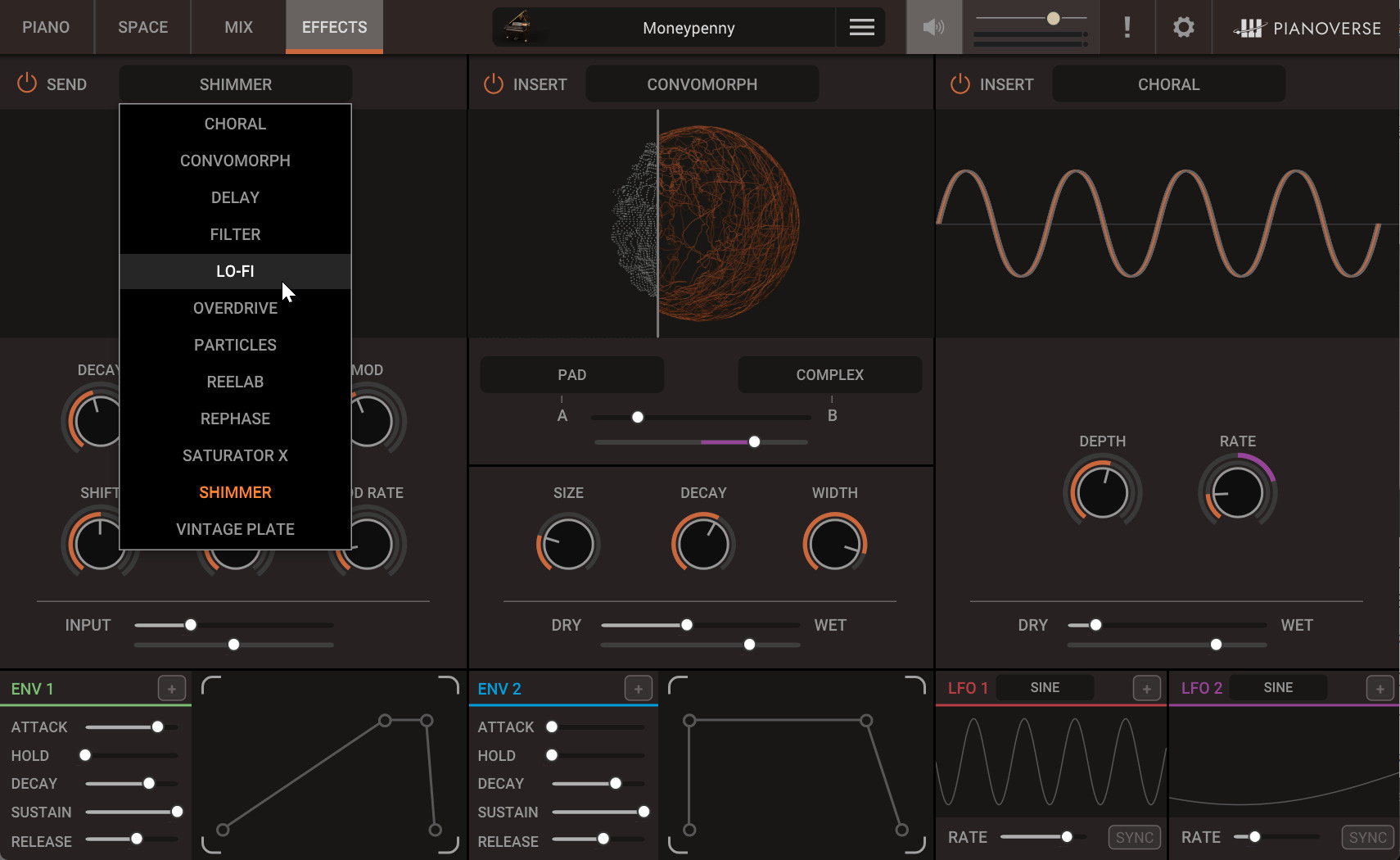Switch to the MIX tab
The height and width of the screenshot is (860, 1400).
pos(239,27)
